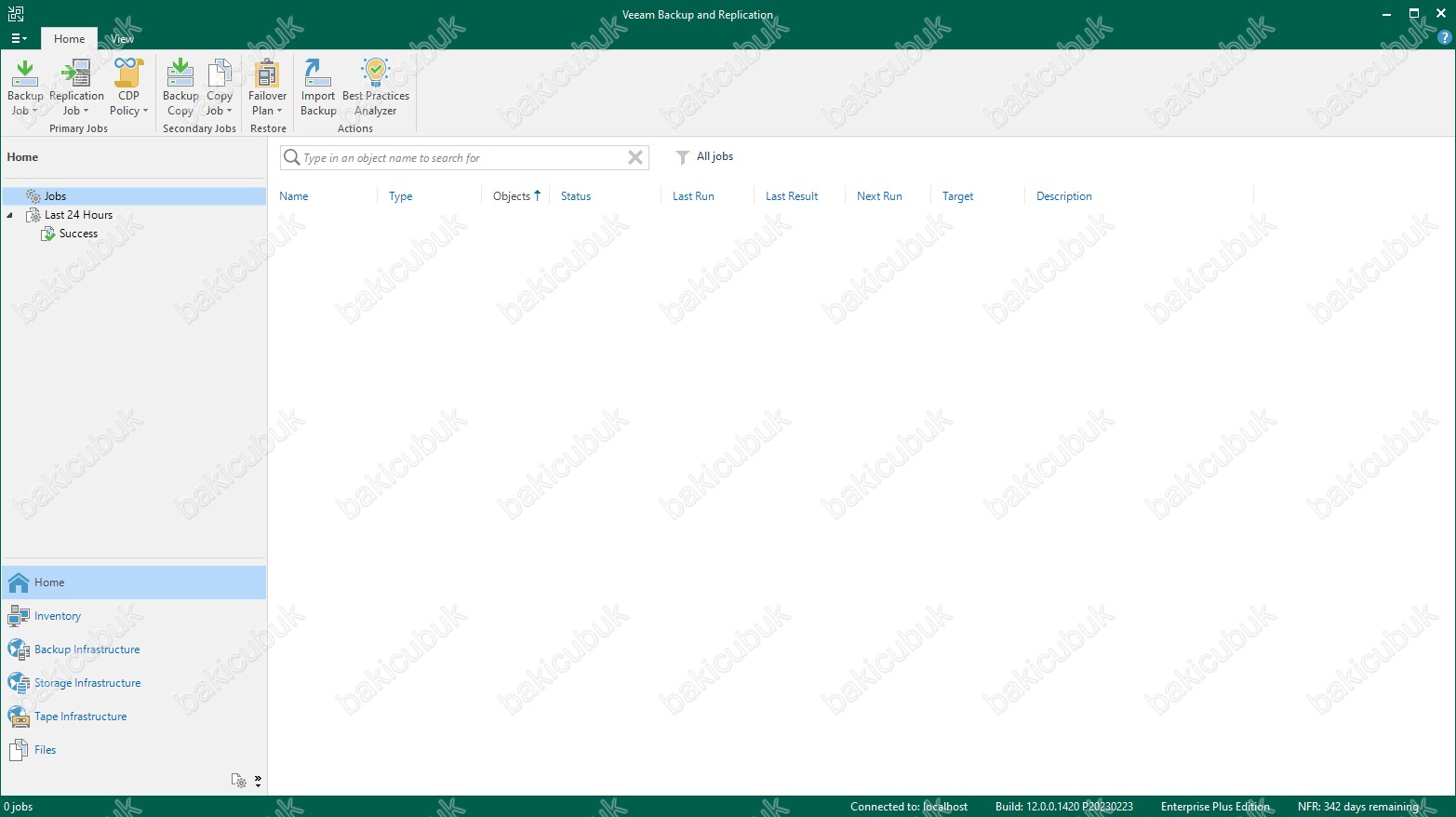Open the help question mark icon

pos(1444,38)
